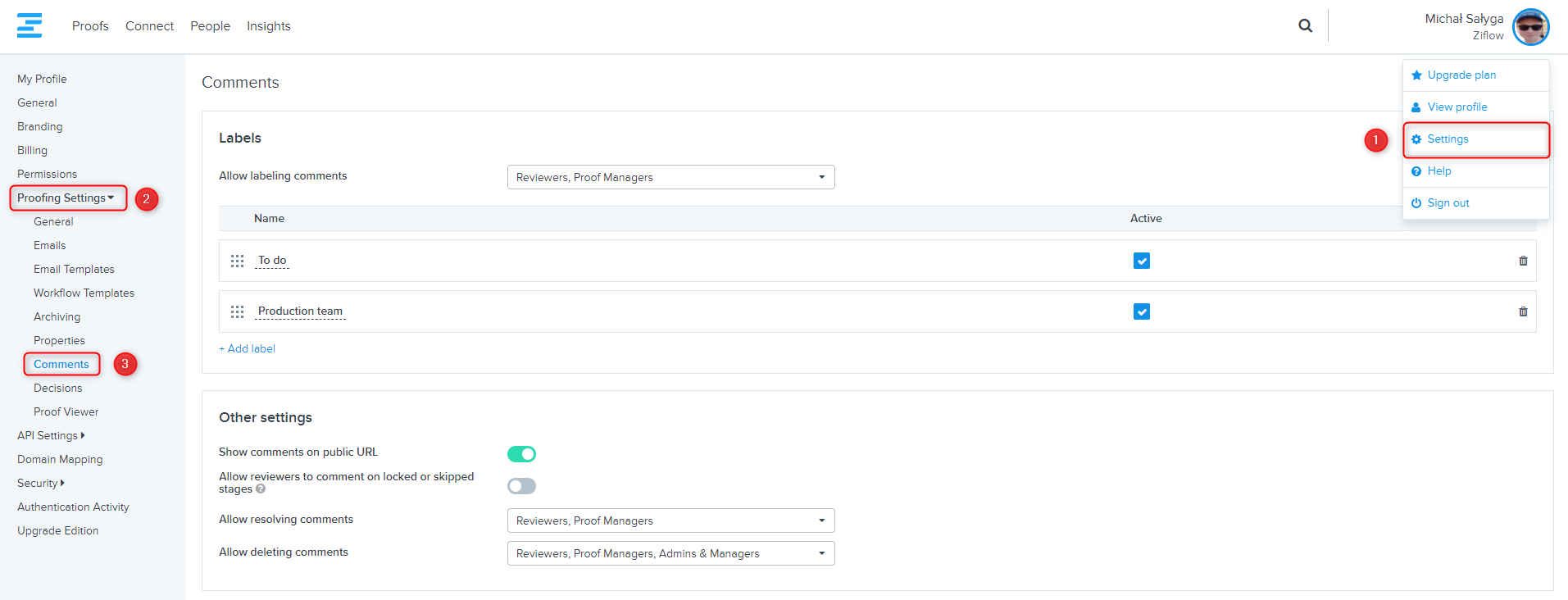This screenshot has width=1568, height=600.
Task: Click trash icon for Production team label
Action: (1523, 311)
